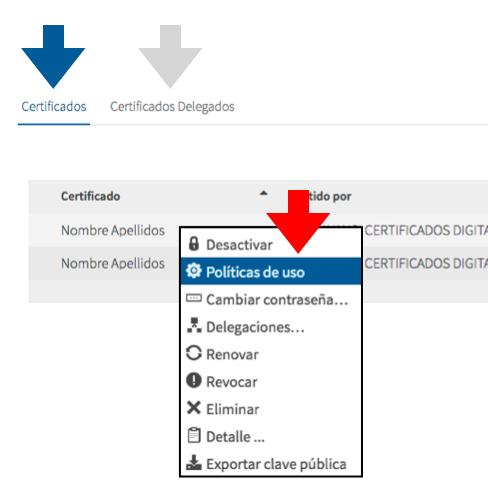Click the hierarchy icon beside Delegaciones
The height and width of the screenshot is (498, 488).
tap(194, 325)
